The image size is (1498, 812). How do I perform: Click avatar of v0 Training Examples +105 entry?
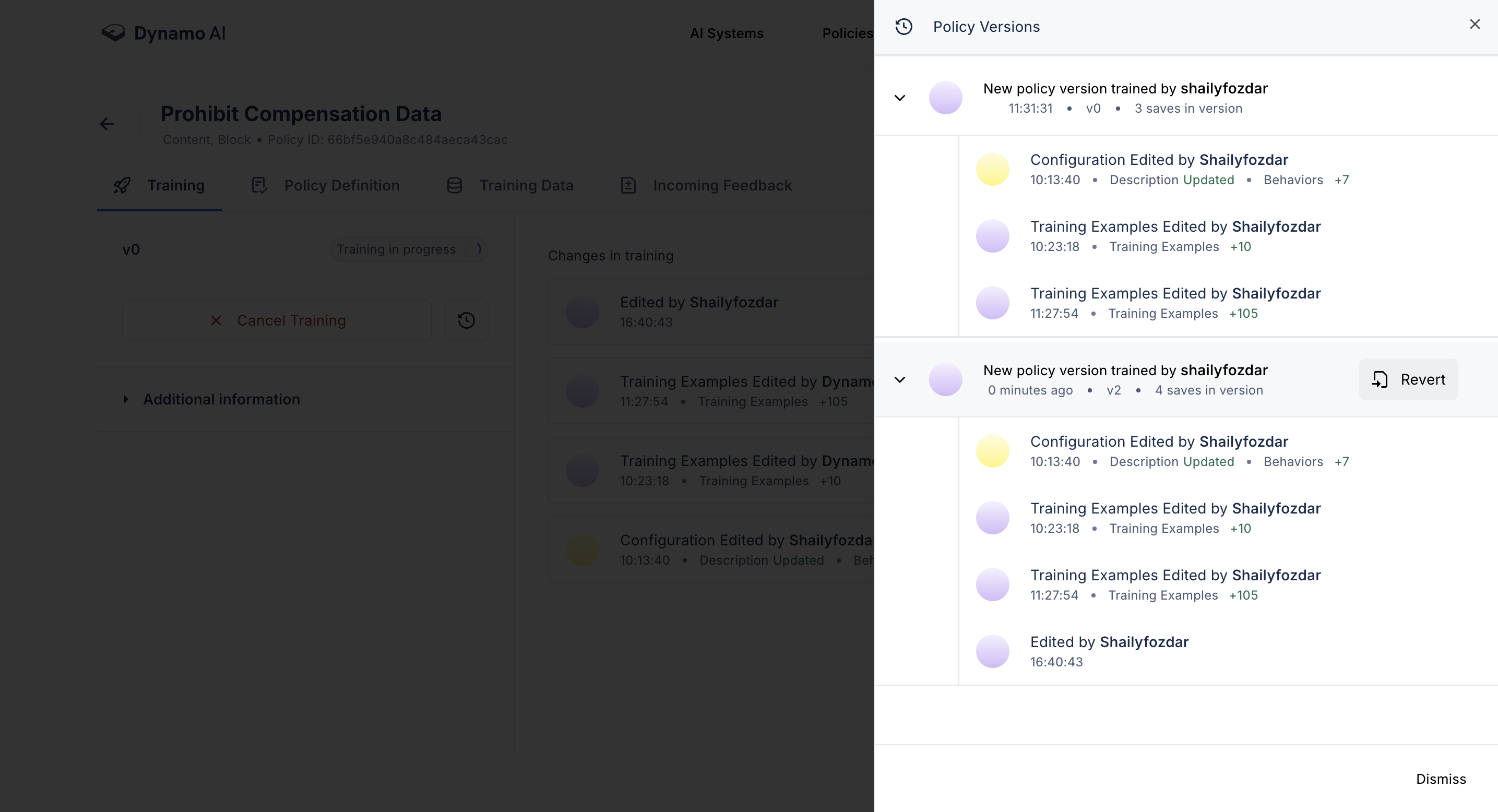(993, 303)
